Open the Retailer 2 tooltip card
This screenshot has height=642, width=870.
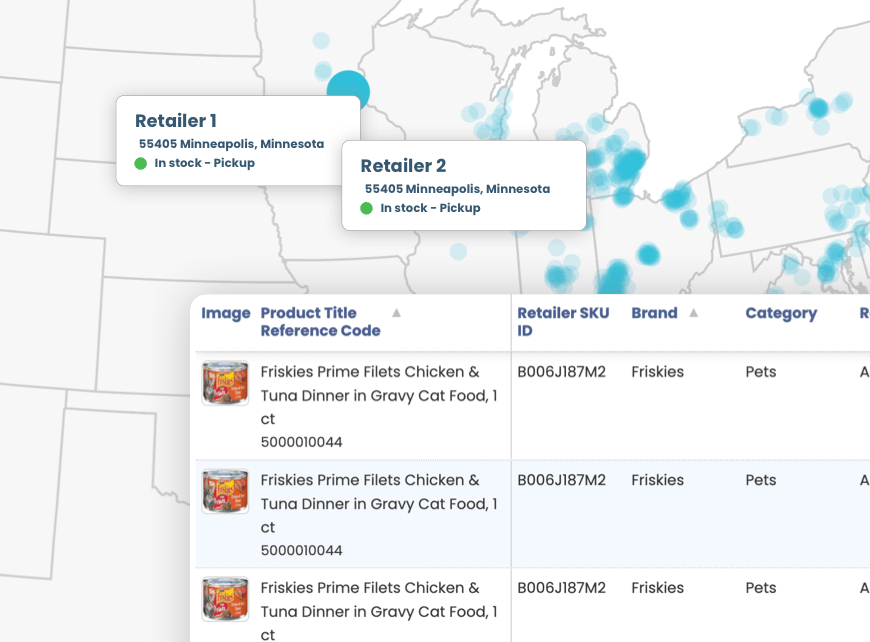(463, 186)
